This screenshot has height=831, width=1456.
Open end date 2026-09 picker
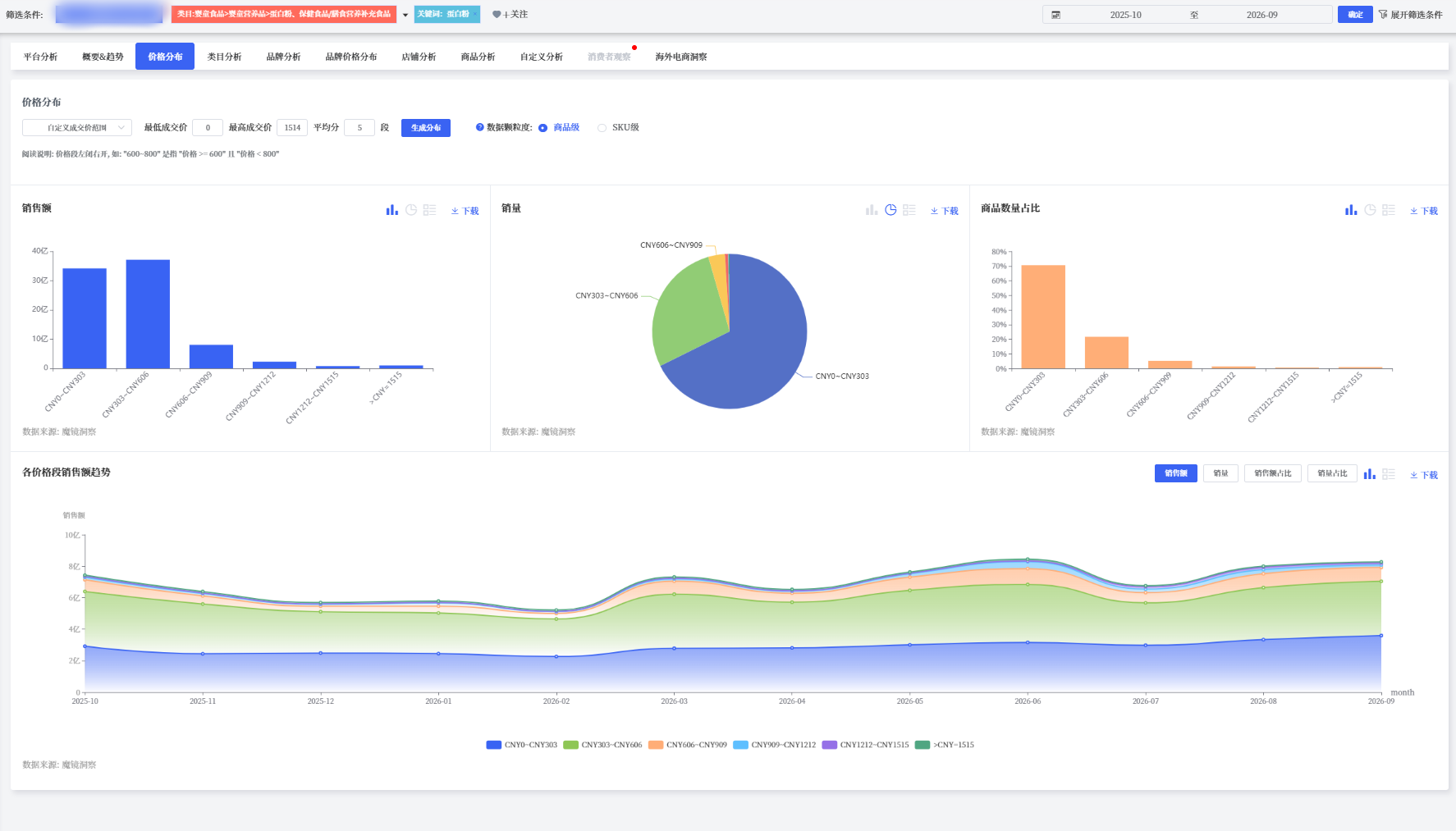(x=1261, y=15)
